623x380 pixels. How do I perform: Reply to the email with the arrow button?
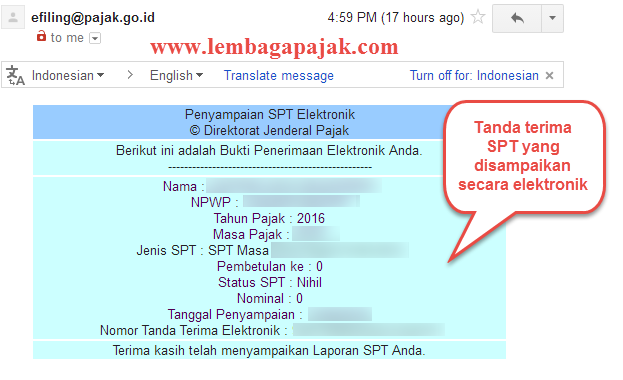point(517,18)
